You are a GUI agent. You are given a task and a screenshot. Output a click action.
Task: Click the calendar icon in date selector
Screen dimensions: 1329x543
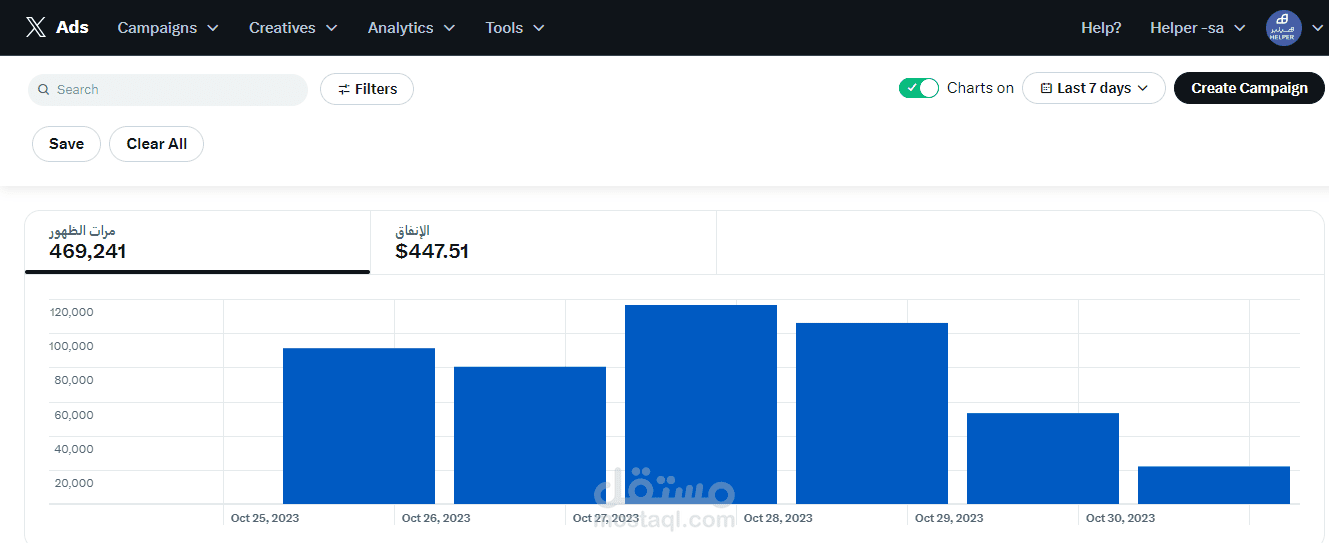click(1046, 88)
